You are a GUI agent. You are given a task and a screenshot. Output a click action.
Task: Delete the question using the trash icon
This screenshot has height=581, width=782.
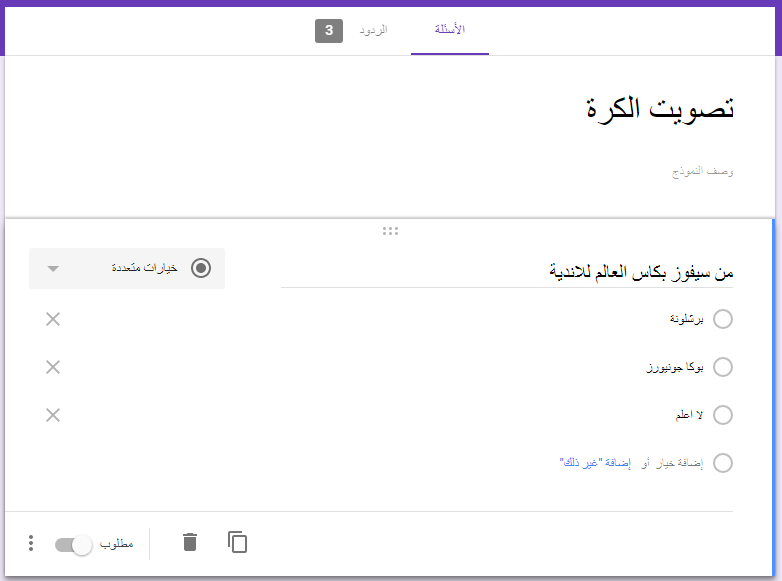[x=190, y=542]
